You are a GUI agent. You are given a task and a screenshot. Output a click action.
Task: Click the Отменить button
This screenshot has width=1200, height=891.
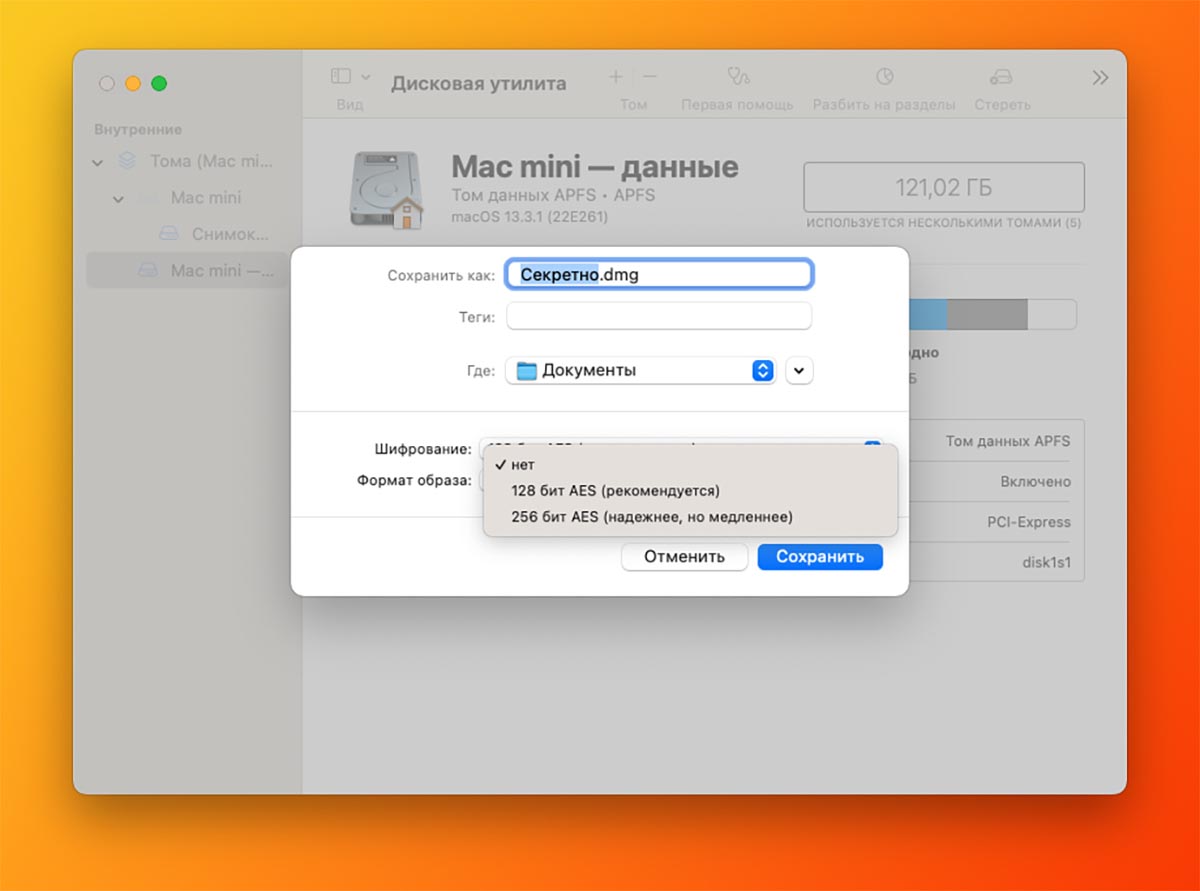point(684,557)
